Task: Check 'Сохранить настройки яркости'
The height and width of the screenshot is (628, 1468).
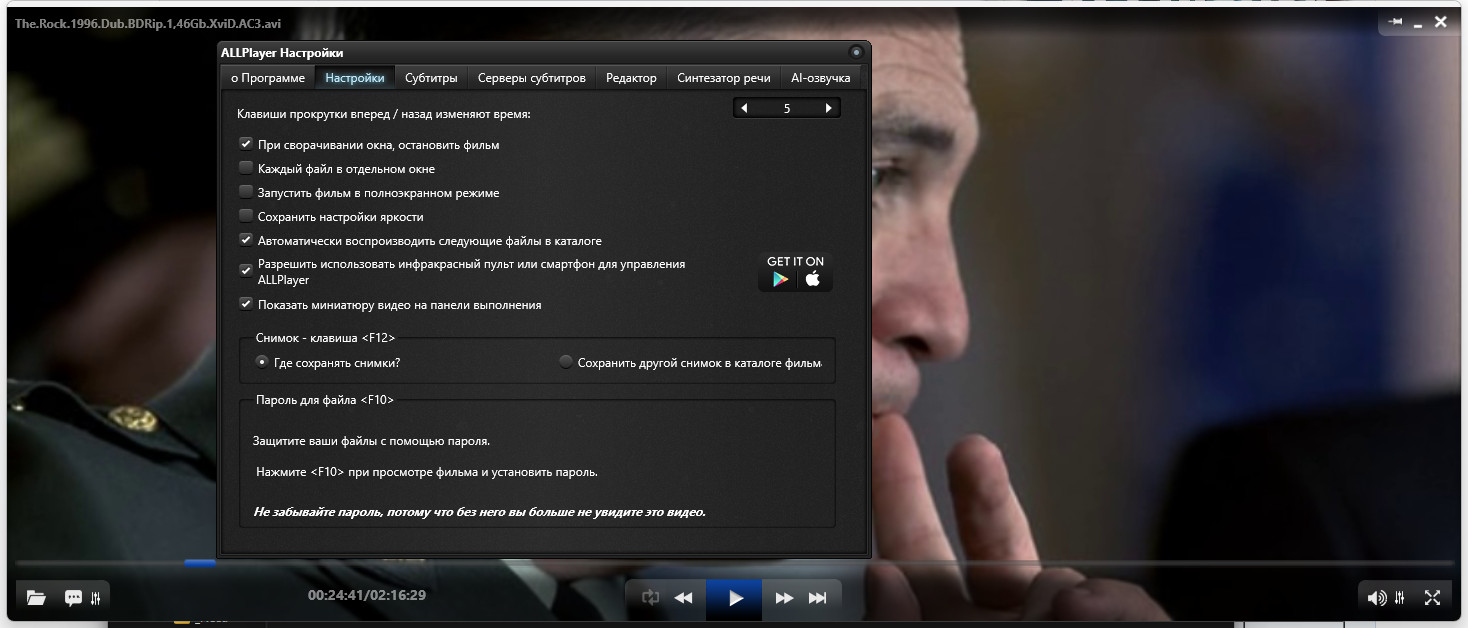Action: coord(246,216)
